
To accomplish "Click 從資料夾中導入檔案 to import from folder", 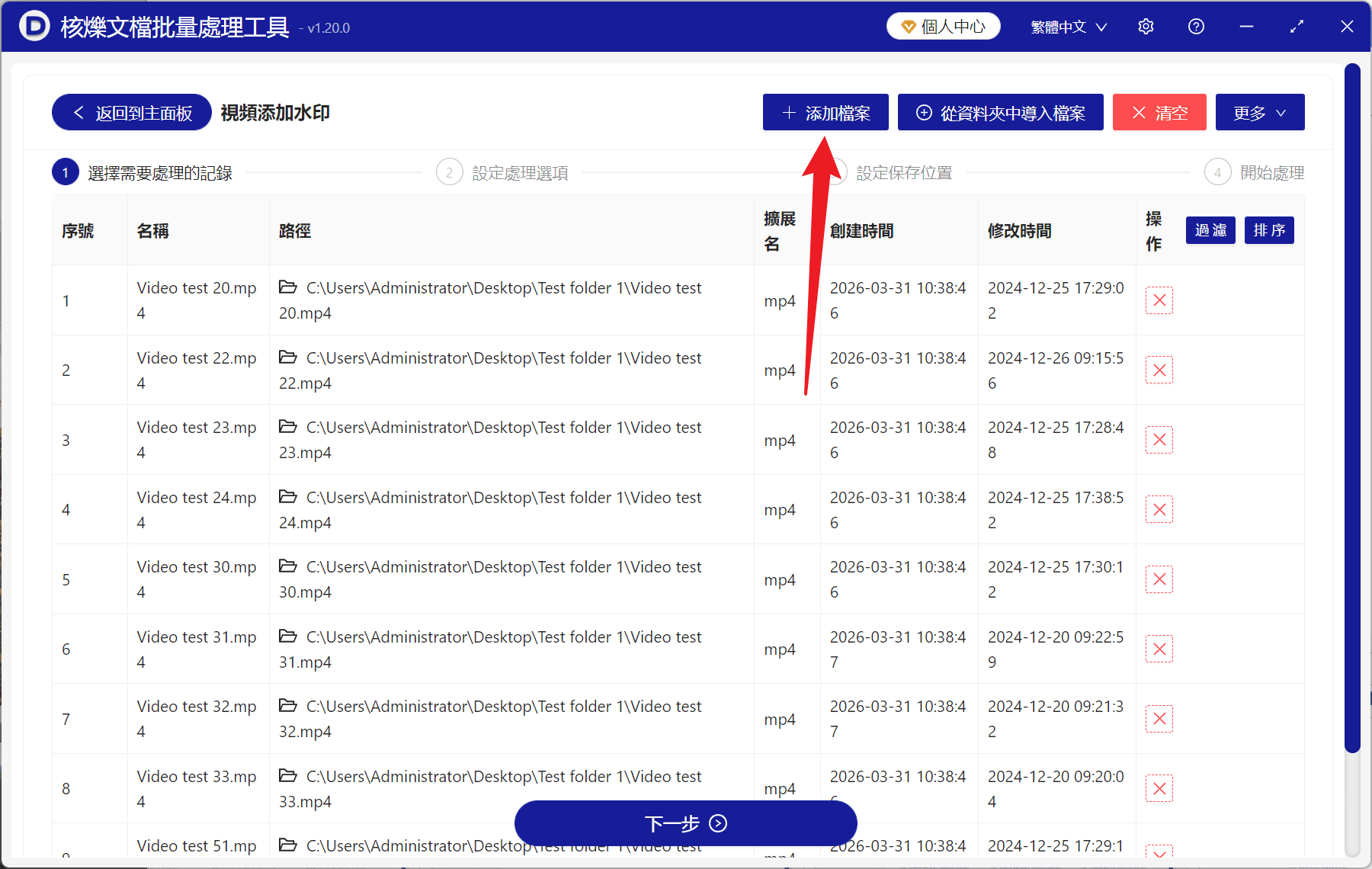I will click(x=1000, y=112).
